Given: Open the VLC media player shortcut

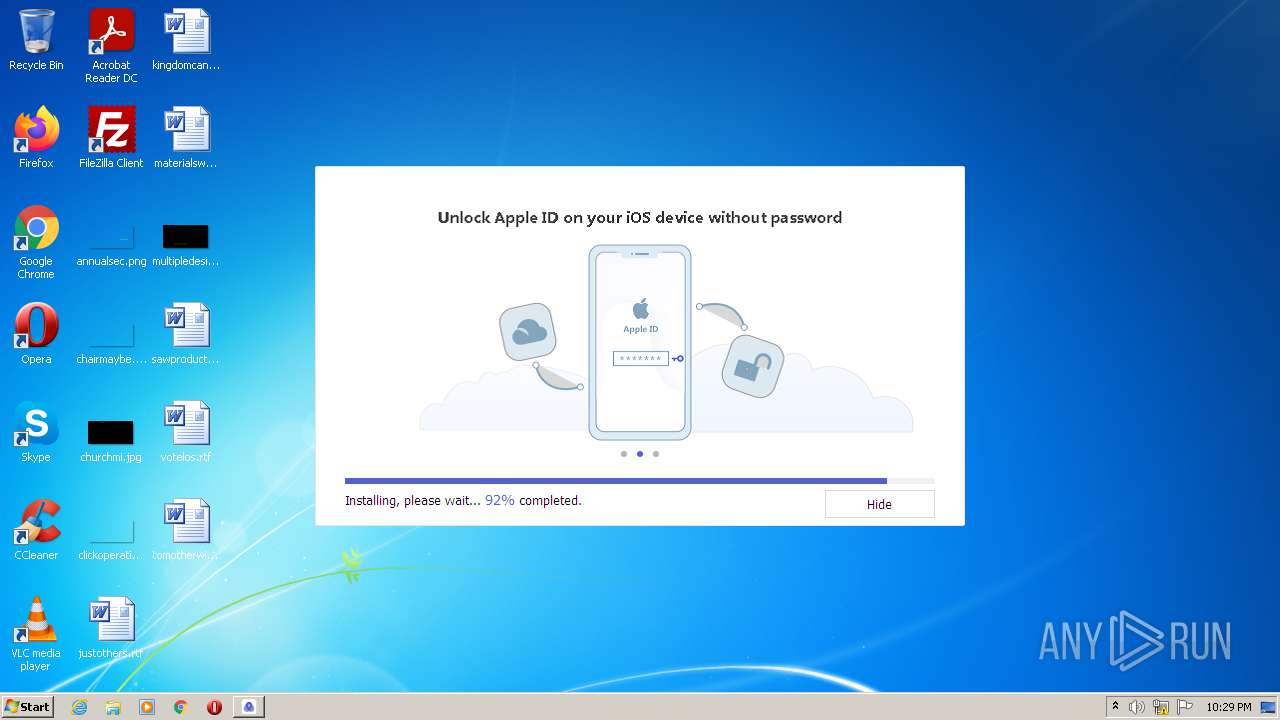Looking at the screenshot, I should (36, 634).
